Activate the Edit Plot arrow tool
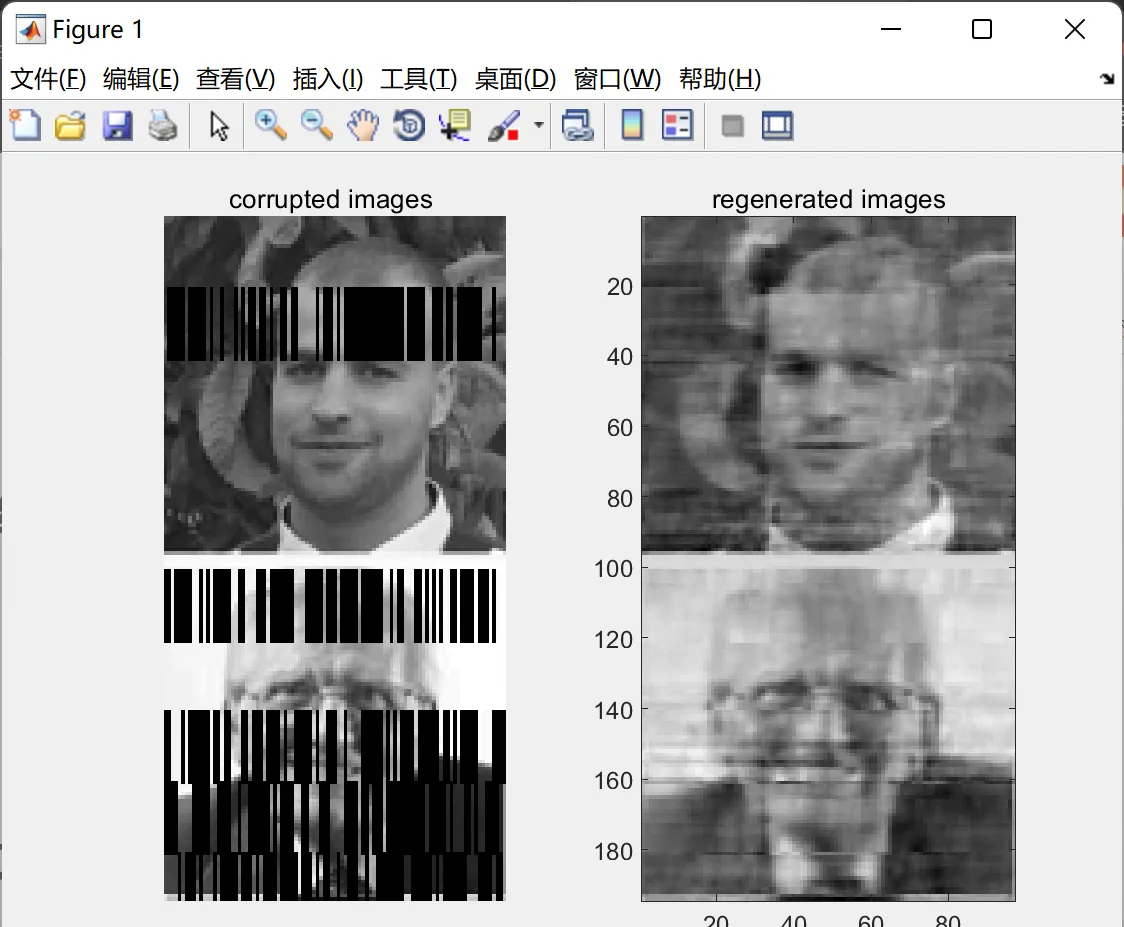The height and width of the screenshot is (927, 1124). [219, 125]
